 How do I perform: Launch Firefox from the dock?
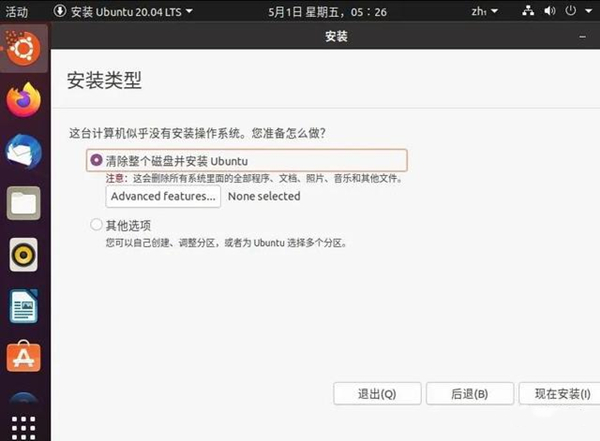[x=24, y=100]
